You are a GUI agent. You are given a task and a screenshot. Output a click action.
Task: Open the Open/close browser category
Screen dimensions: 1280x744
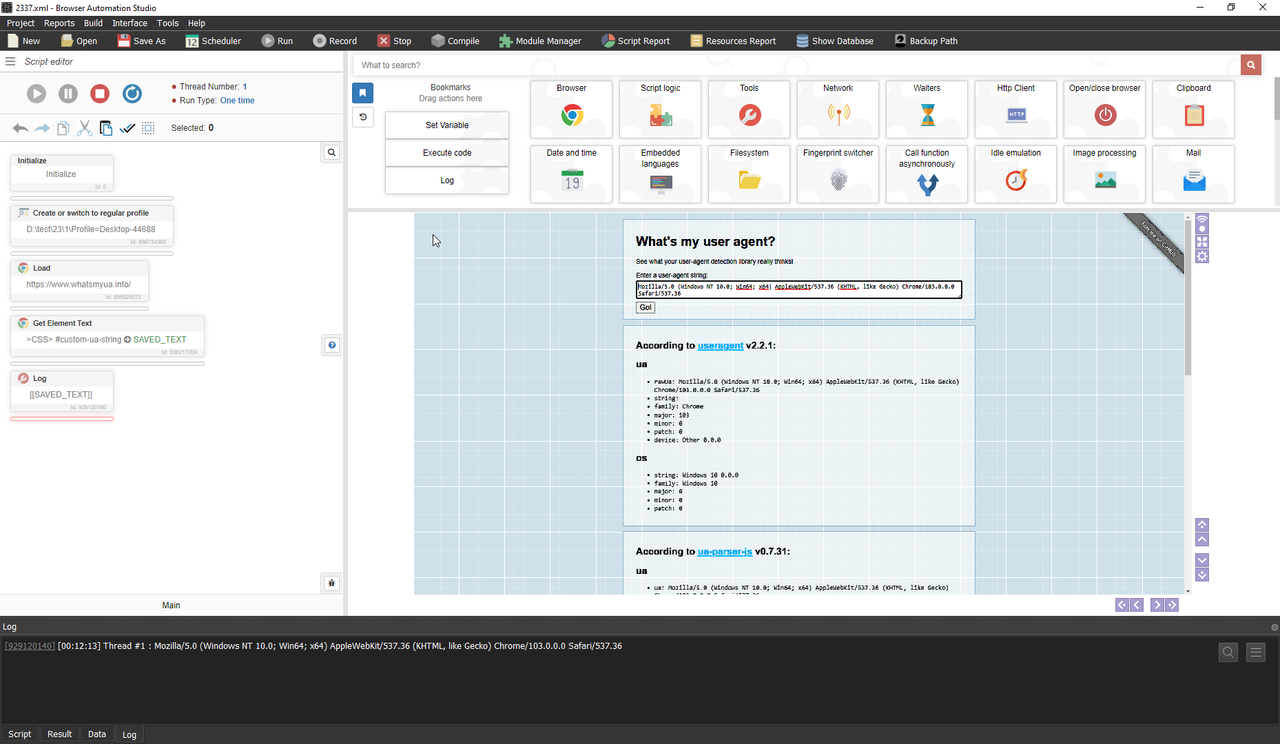point(1105,109)
